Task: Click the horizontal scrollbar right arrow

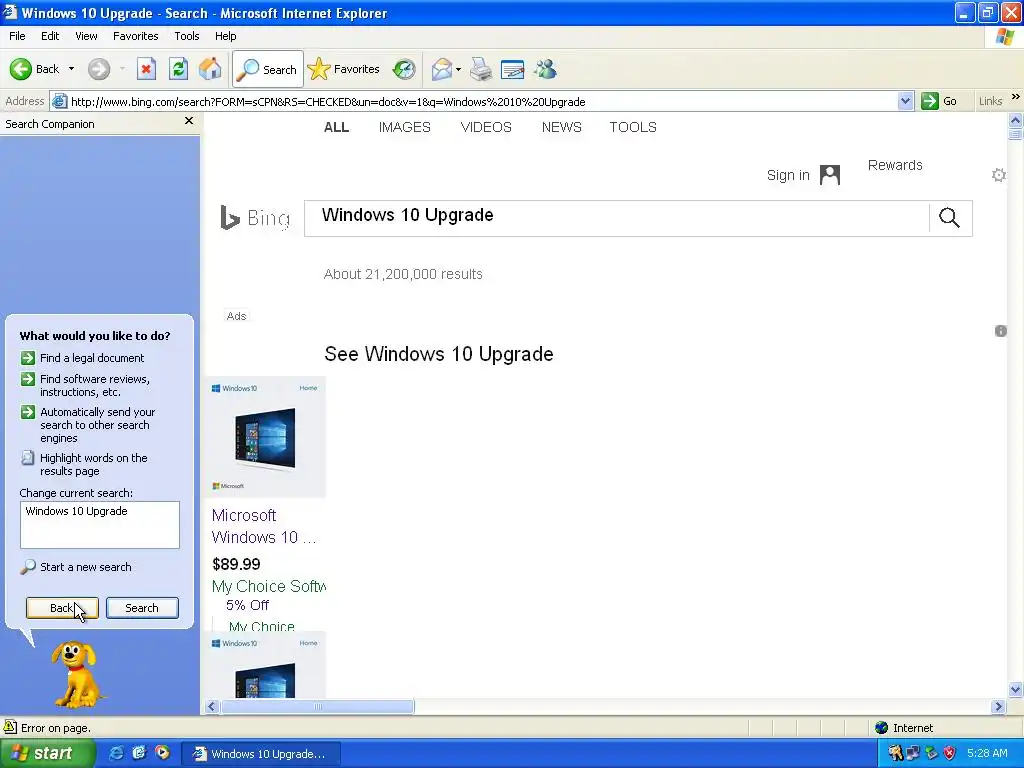Action: [x=998, y=706]
